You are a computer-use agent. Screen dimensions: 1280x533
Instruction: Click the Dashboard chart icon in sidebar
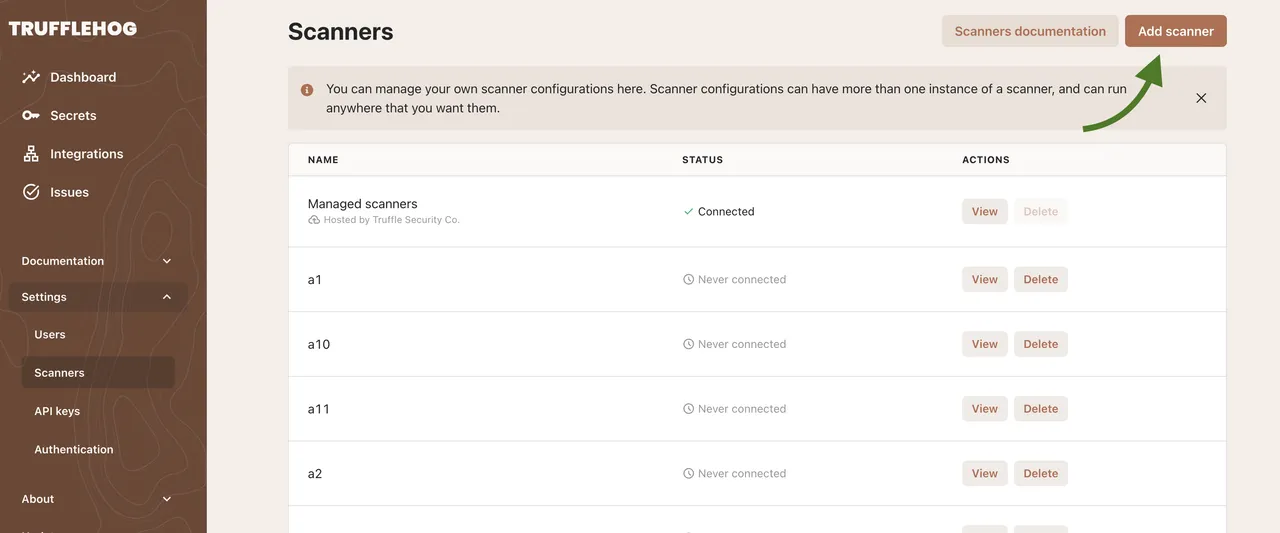31,77
